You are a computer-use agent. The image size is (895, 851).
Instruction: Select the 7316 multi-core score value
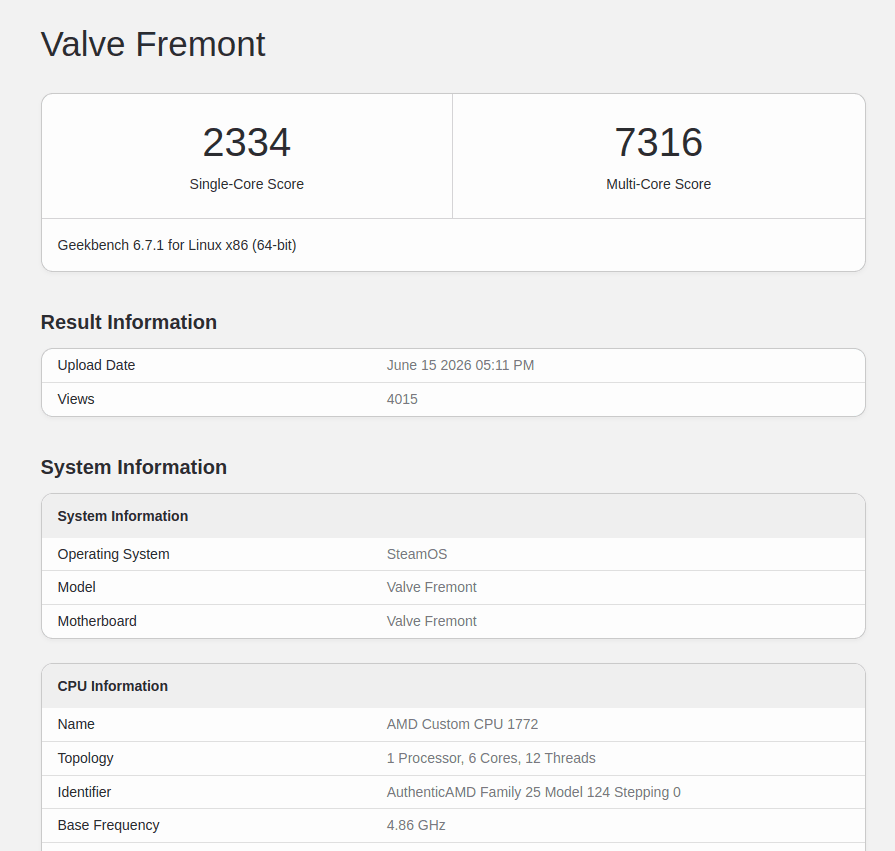tap(658, 142)
